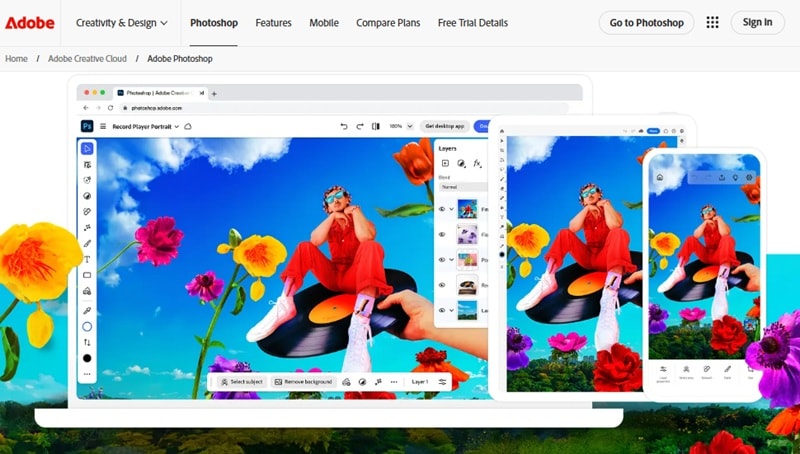Open the Compare Plans tab
This screenshot has width=800, height=454.
[388, 23]
